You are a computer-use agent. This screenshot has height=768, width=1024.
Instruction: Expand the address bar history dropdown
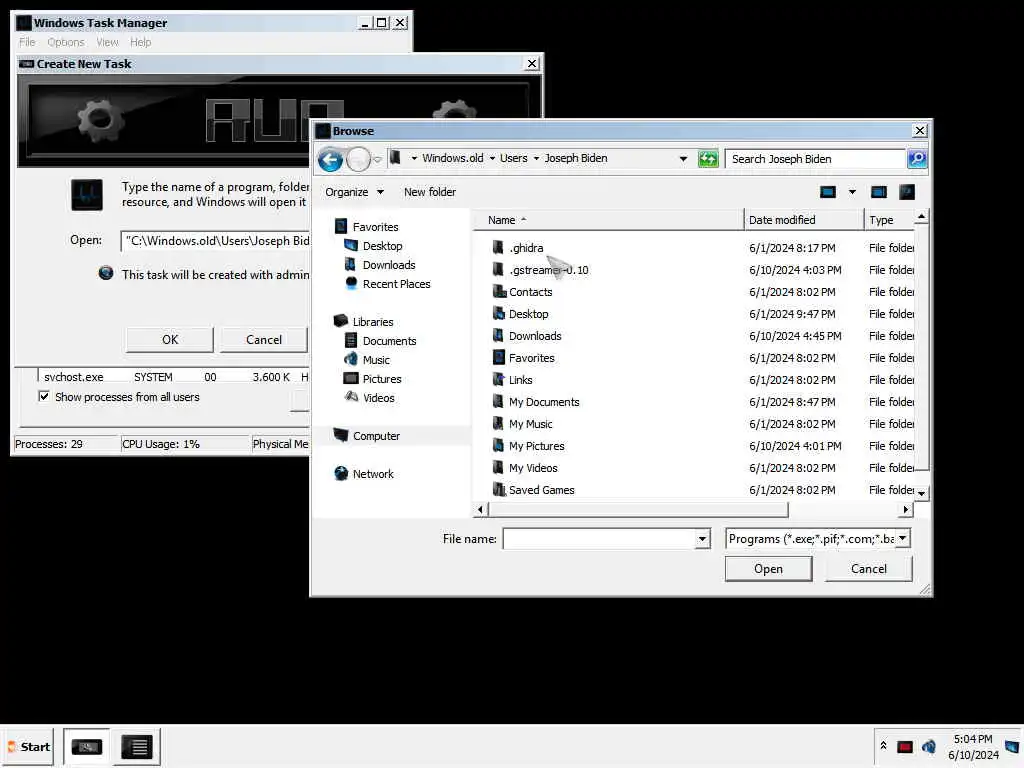[x=683, y=159]
